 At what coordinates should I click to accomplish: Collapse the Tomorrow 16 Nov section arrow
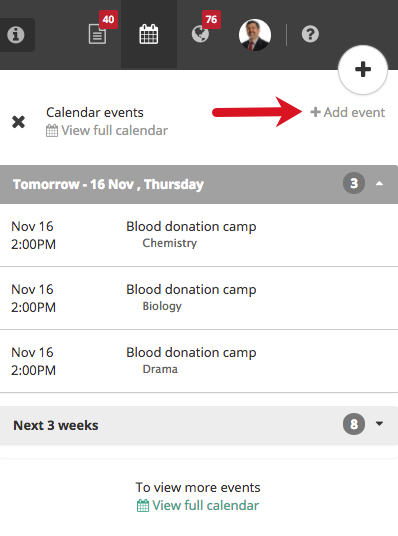(x=379, y=184)
